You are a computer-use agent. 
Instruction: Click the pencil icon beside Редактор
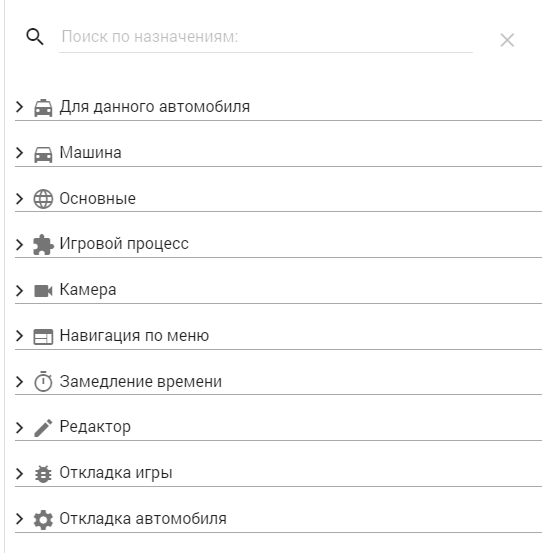click(x=43, y=428)
